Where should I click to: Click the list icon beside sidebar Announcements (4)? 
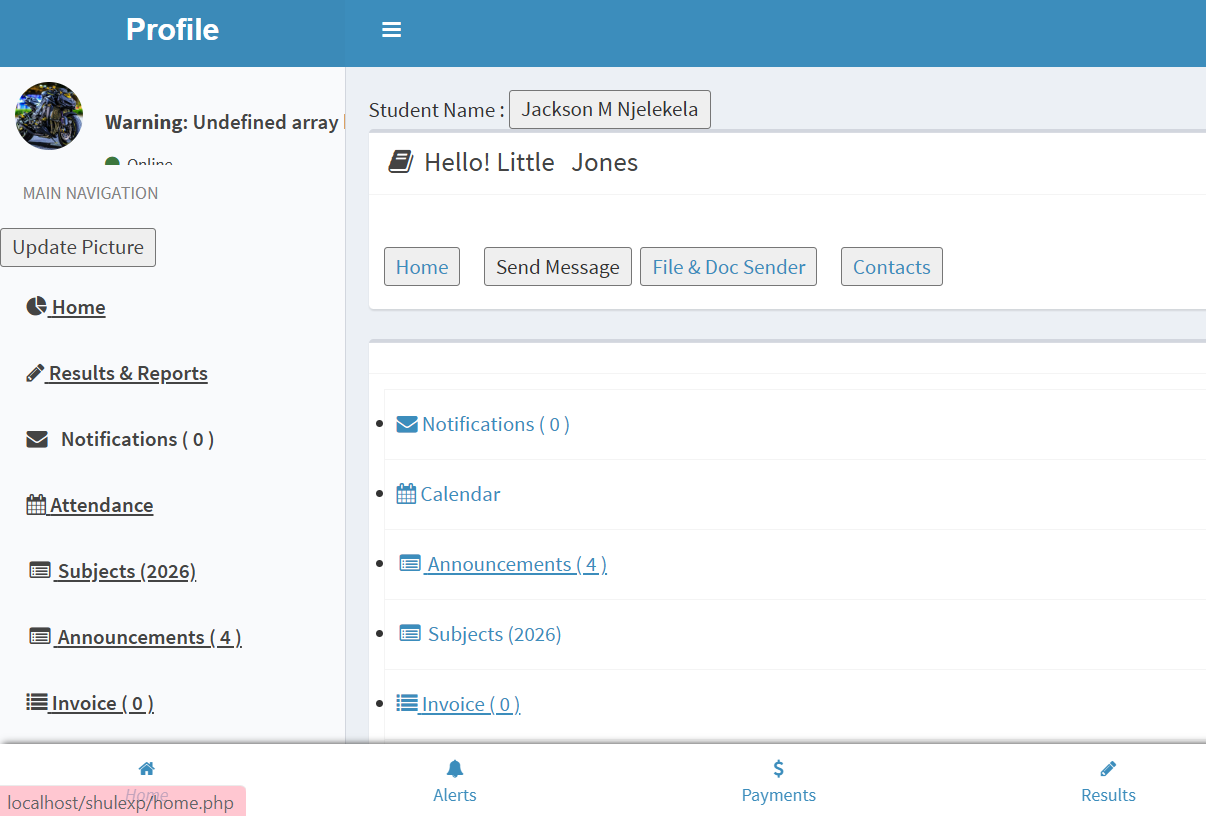pyautogui.click(x=40, y=636)
